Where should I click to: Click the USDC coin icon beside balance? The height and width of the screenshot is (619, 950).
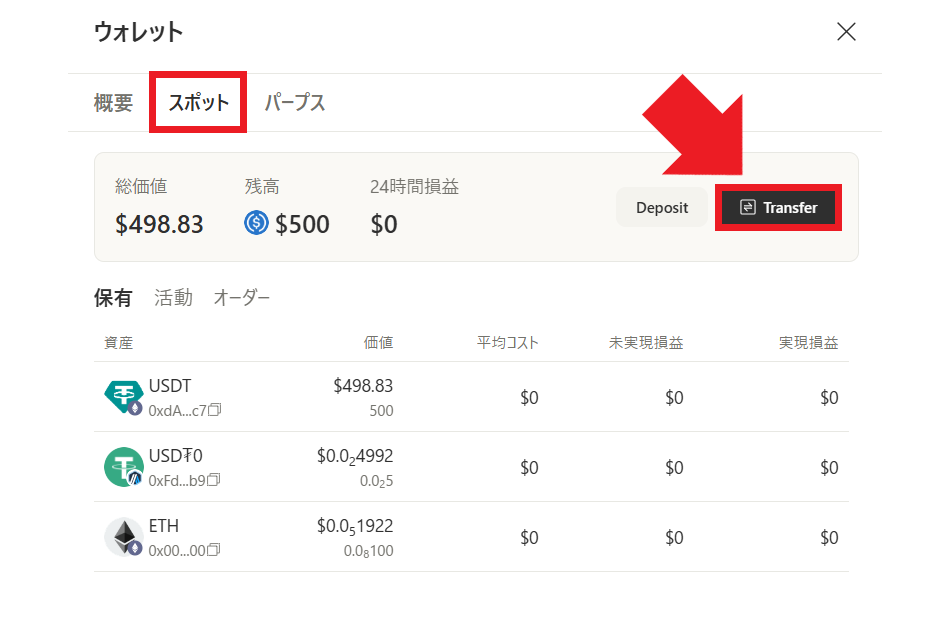[x=256, y=223]
